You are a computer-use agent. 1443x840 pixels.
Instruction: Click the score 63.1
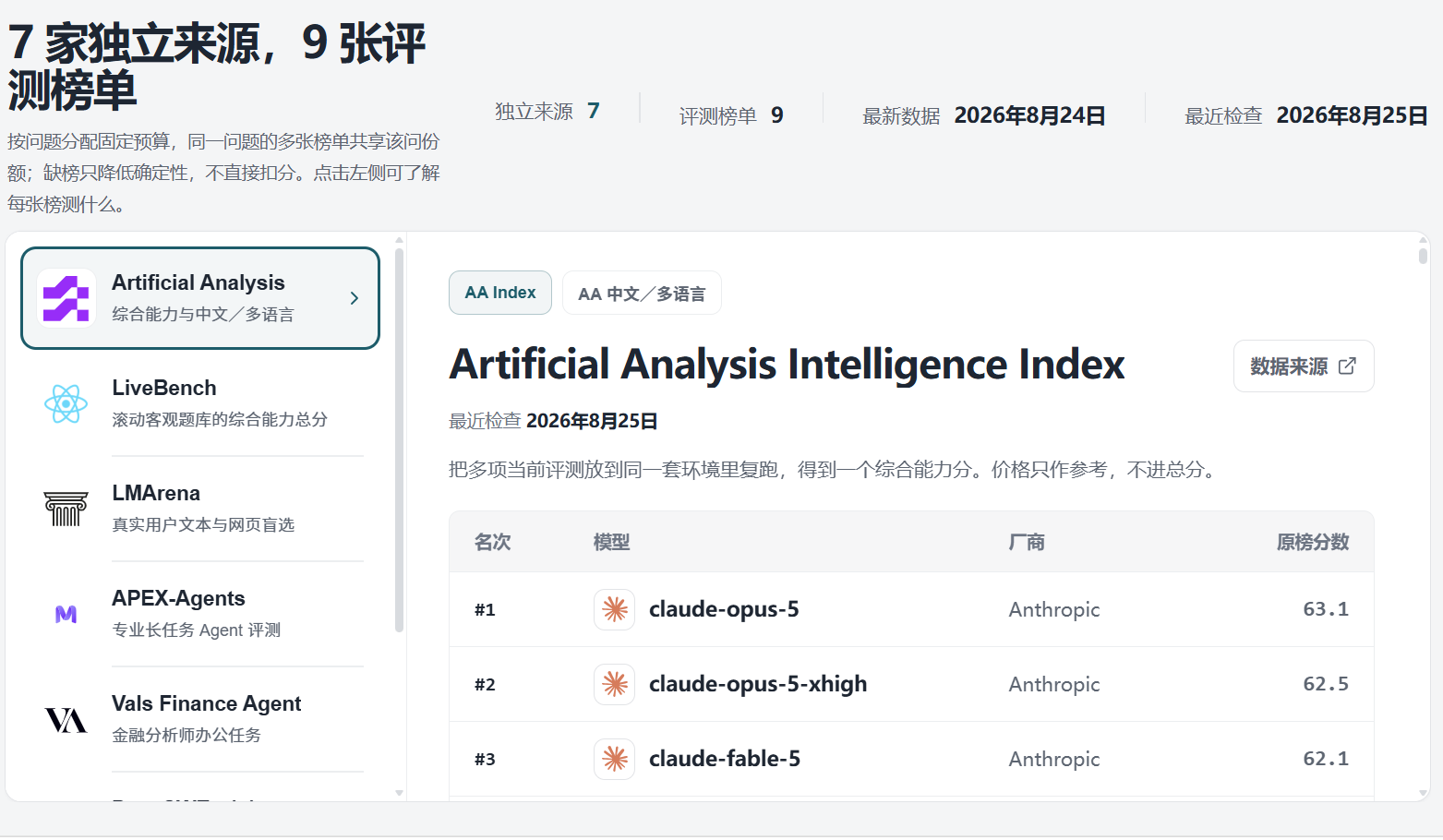point(1326,609)
